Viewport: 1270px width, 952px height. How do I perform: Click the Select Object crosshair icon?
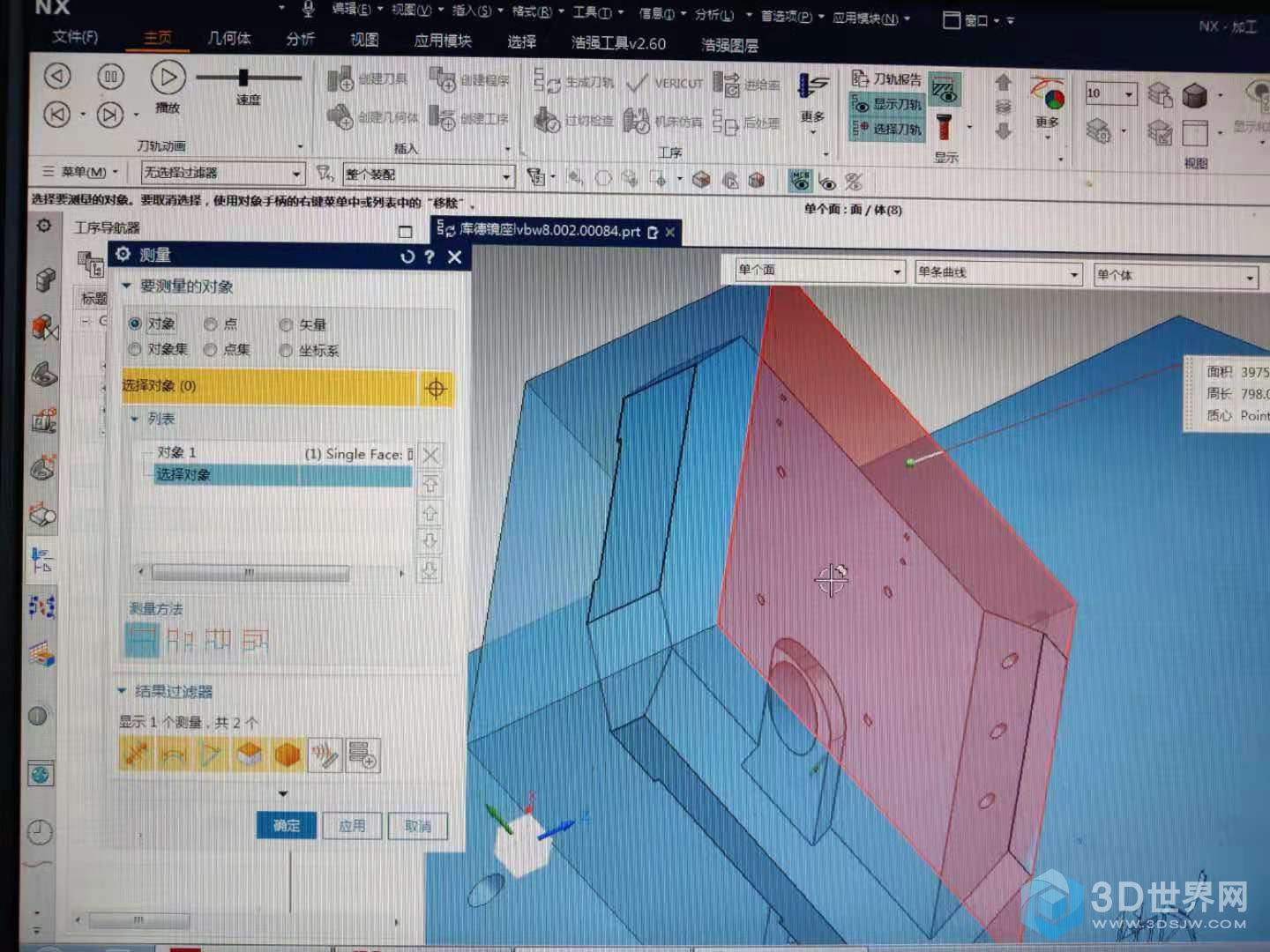pyautogui.click(x=436, y=388)
